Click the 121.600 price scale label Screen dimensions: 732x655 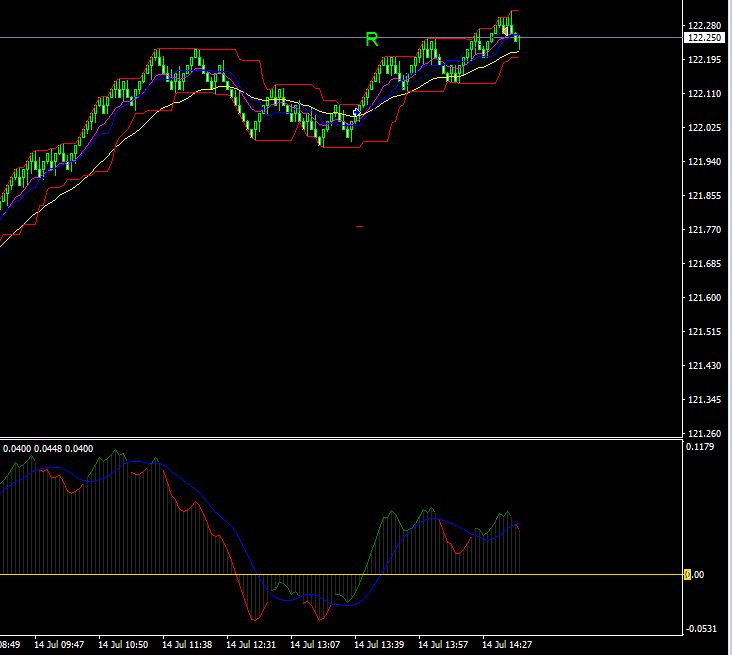[x=704, y=298]
